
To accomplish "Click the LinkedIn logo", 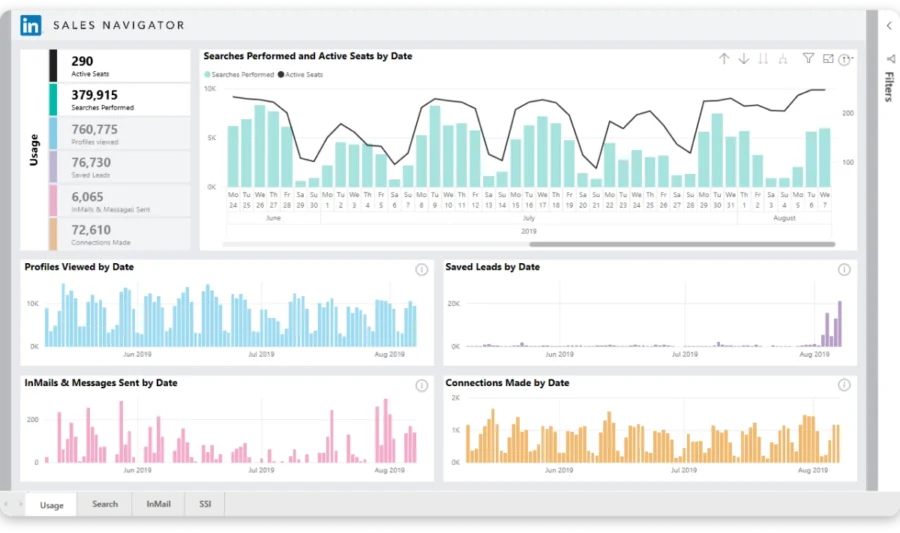I will (30, 25).
